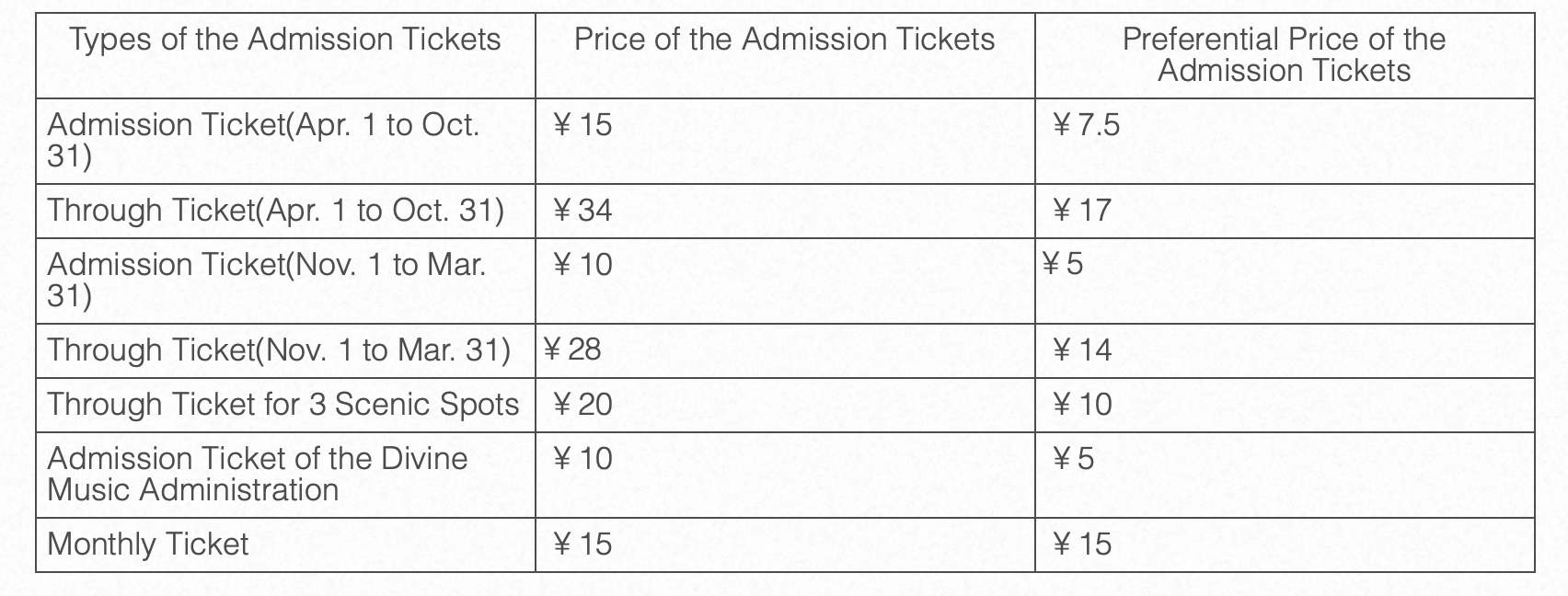Click the ¥28 Through Ticket price
The height and width of the screenshot is (596, 1568).
tap(571, 350)
